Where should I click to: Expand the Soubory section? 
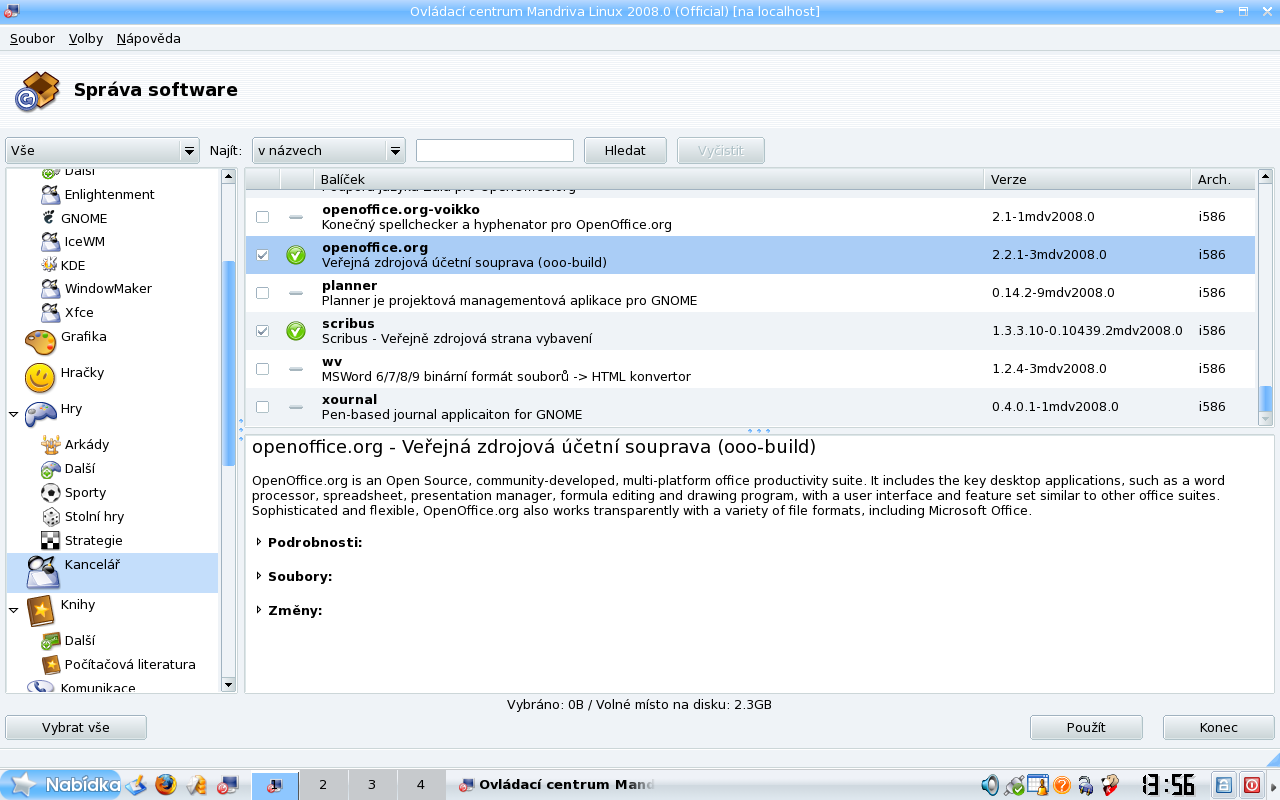[259, 576]
